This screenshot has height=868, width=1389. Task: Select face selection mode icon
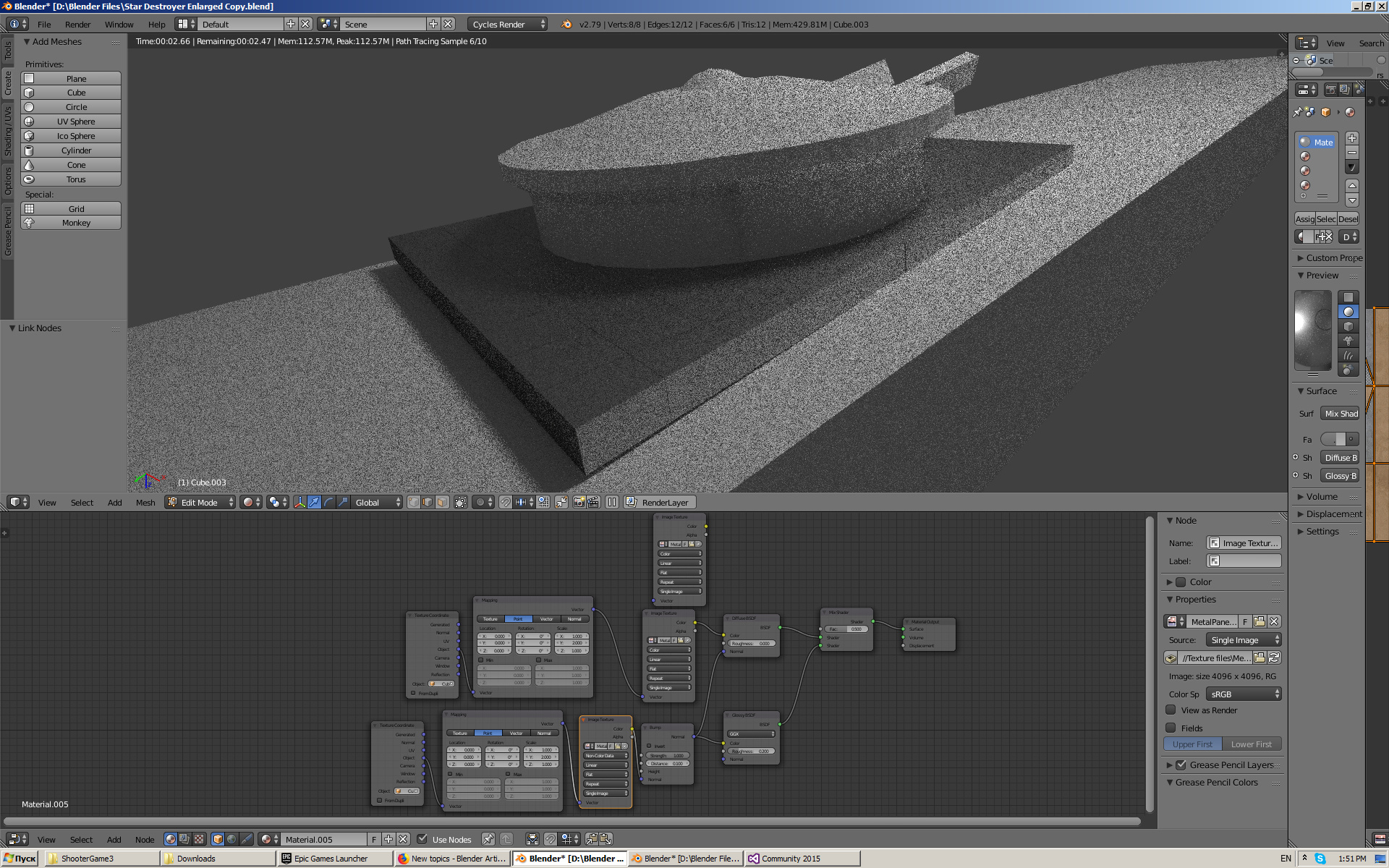442,502
